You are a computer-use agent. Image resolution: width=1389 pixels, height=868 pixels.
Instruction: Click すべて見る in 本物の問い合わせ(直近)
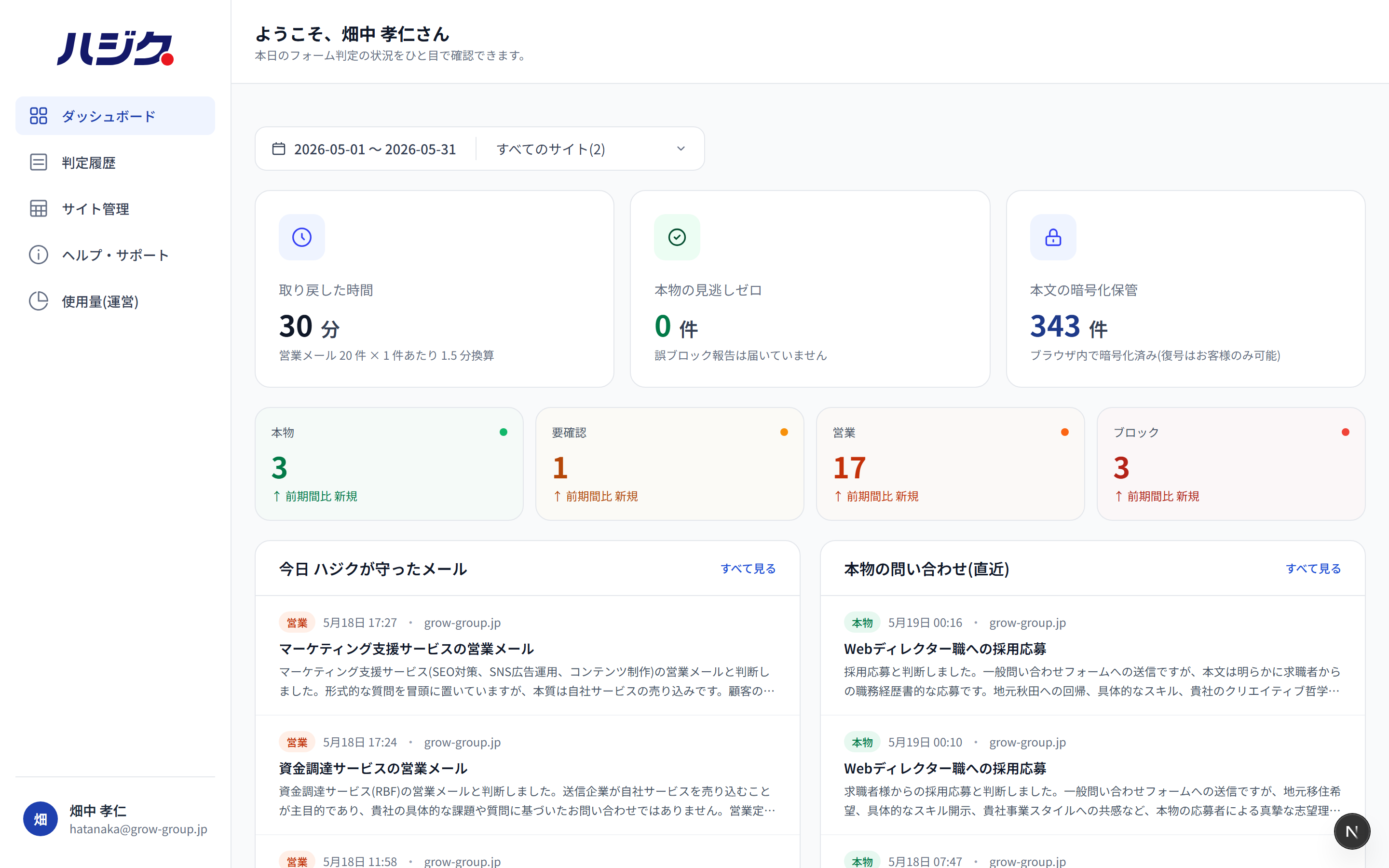[x=1313, y=569]
